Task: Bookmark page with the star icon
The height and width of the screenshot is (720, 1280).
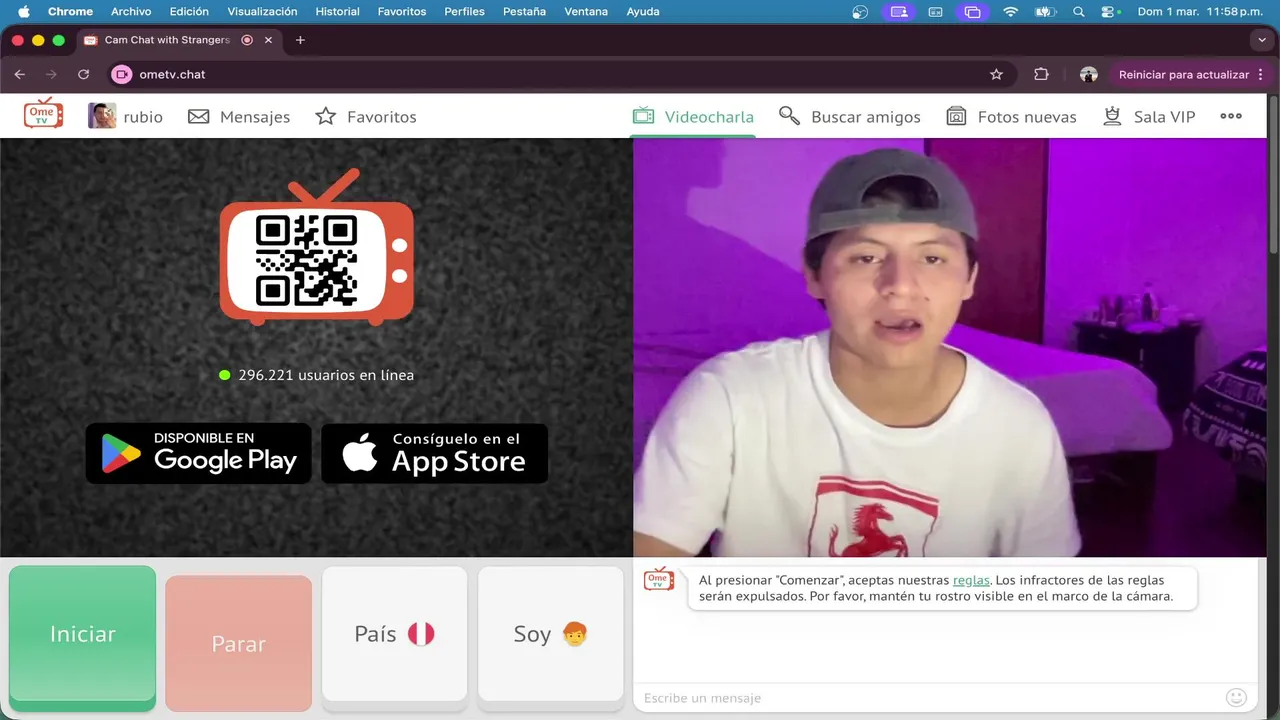Action: (996, 74)
